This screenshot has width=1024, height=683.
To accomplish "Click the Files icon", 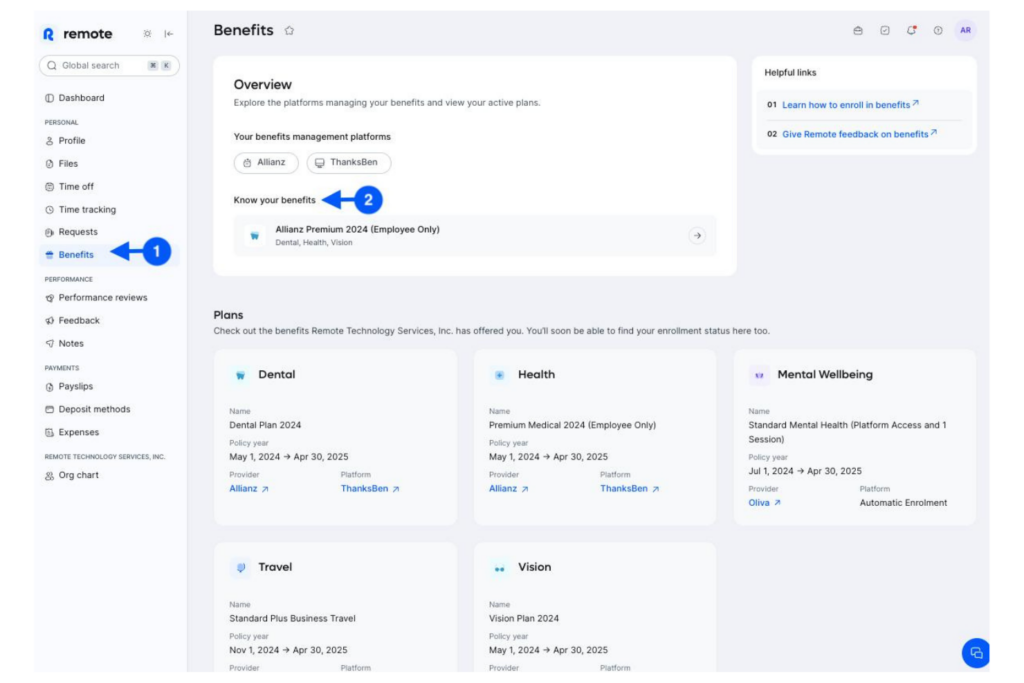I will tap(50, 163).
